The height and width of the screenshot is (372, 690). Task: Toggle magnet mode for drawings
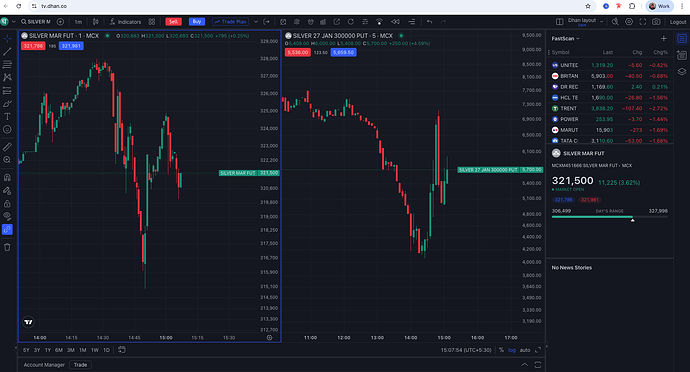tap(7, 177)
